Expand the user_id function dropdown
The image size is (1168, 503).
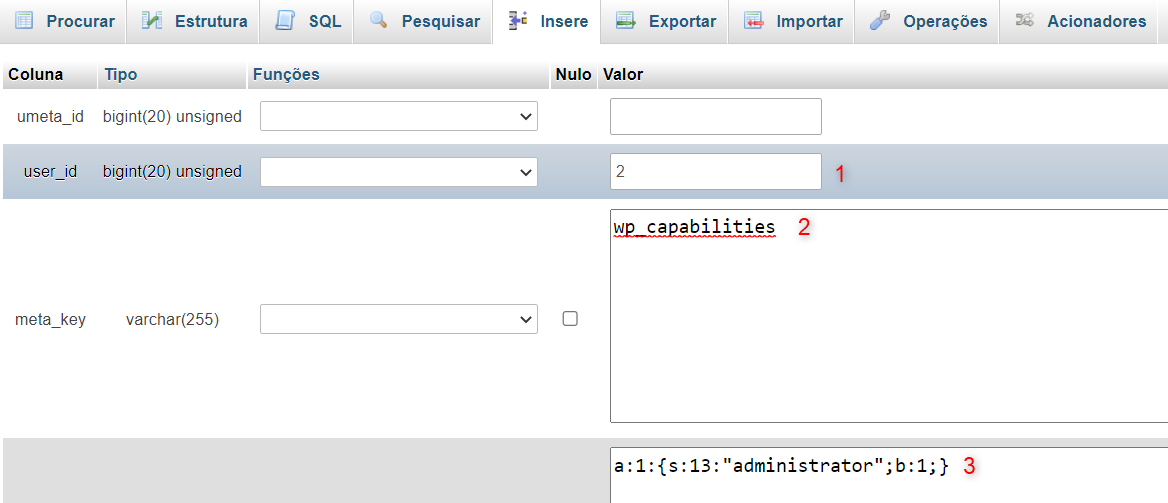point(399,172)
